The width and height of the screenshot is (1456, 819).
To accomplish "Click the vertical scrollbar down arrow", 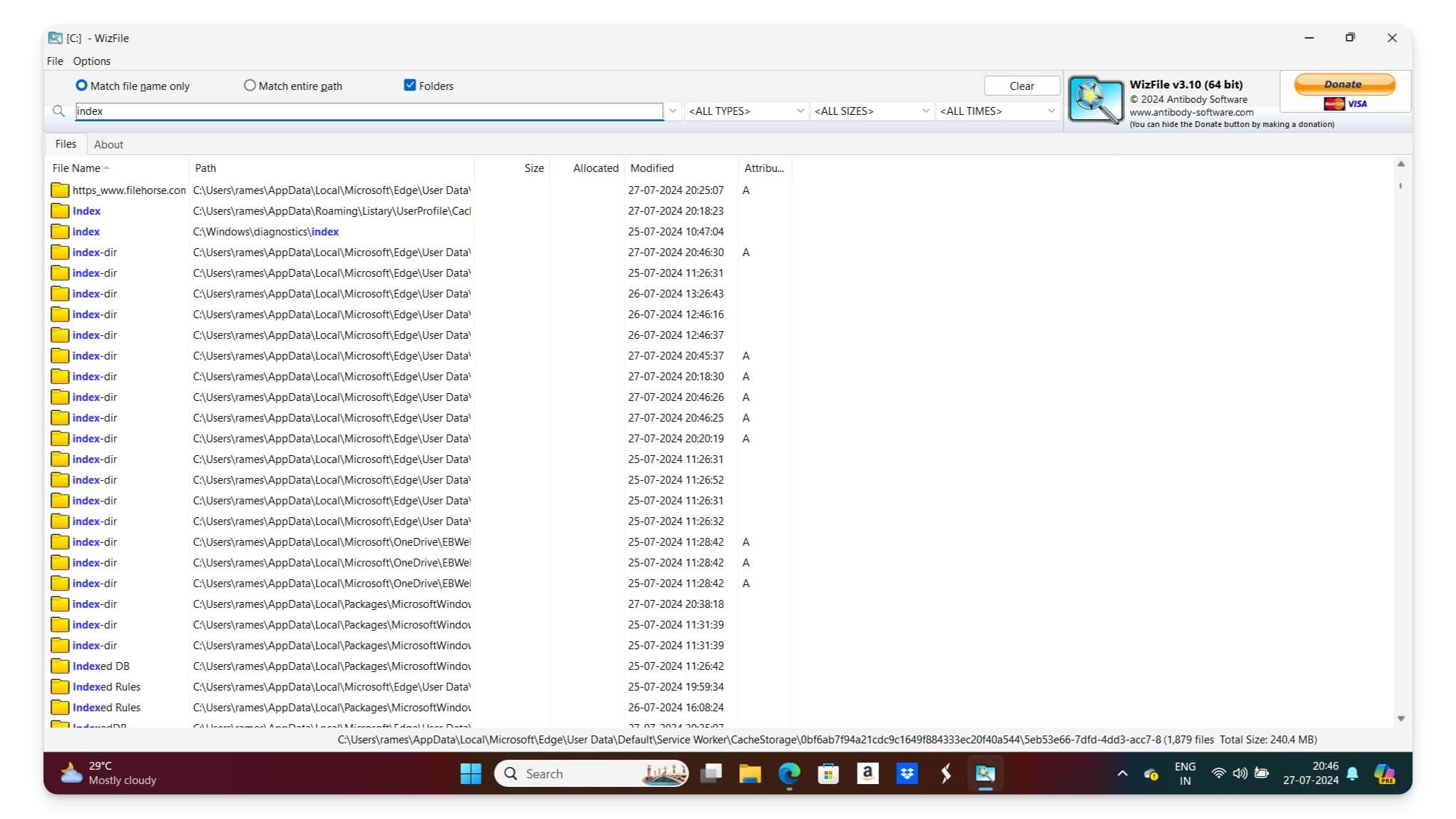I will (1401, 718).
